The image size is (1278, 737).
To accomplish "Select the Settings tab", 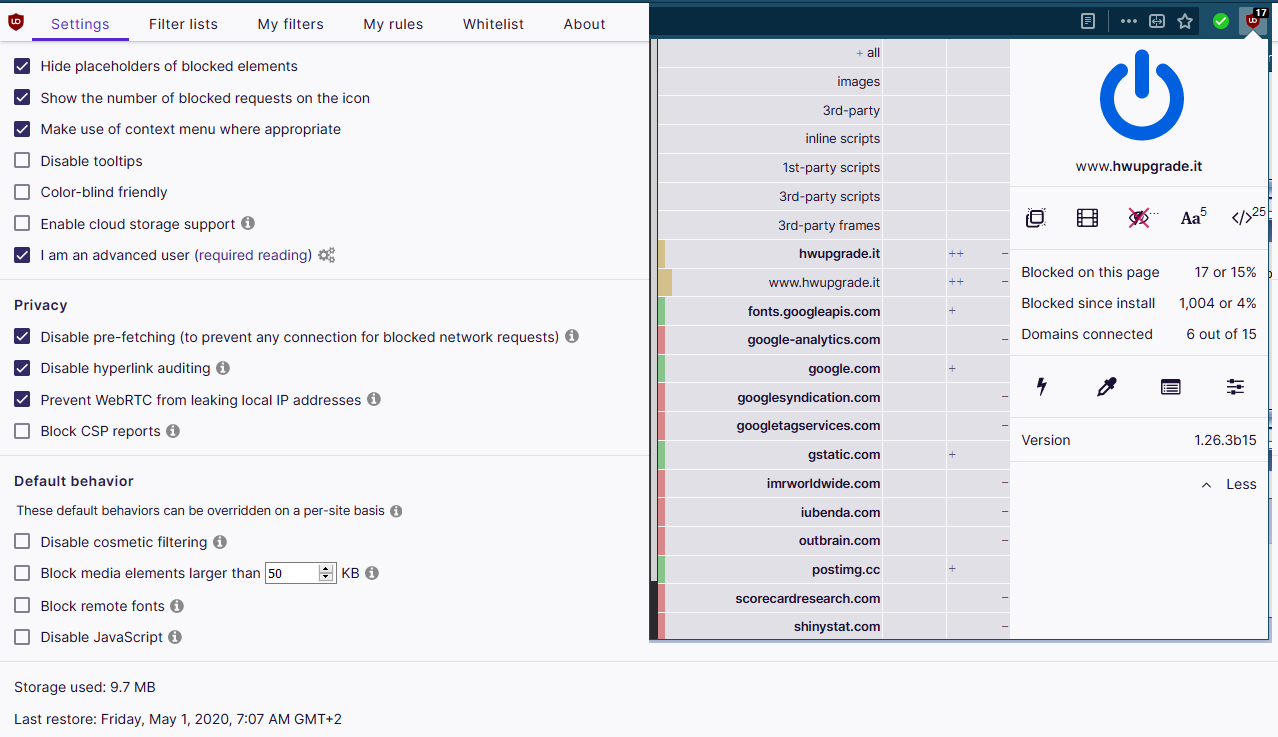I will (x=80, y=24).
